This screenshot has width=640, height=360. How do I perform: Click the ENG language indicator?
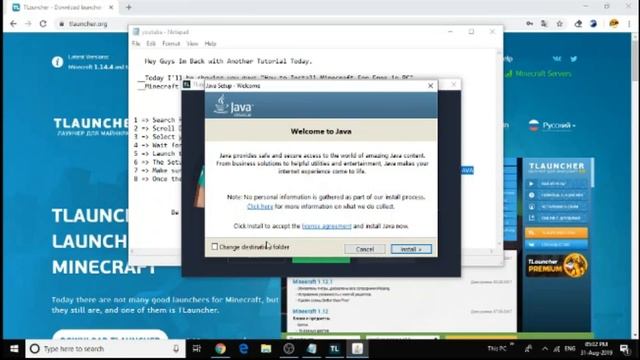[x=570, y=349]
